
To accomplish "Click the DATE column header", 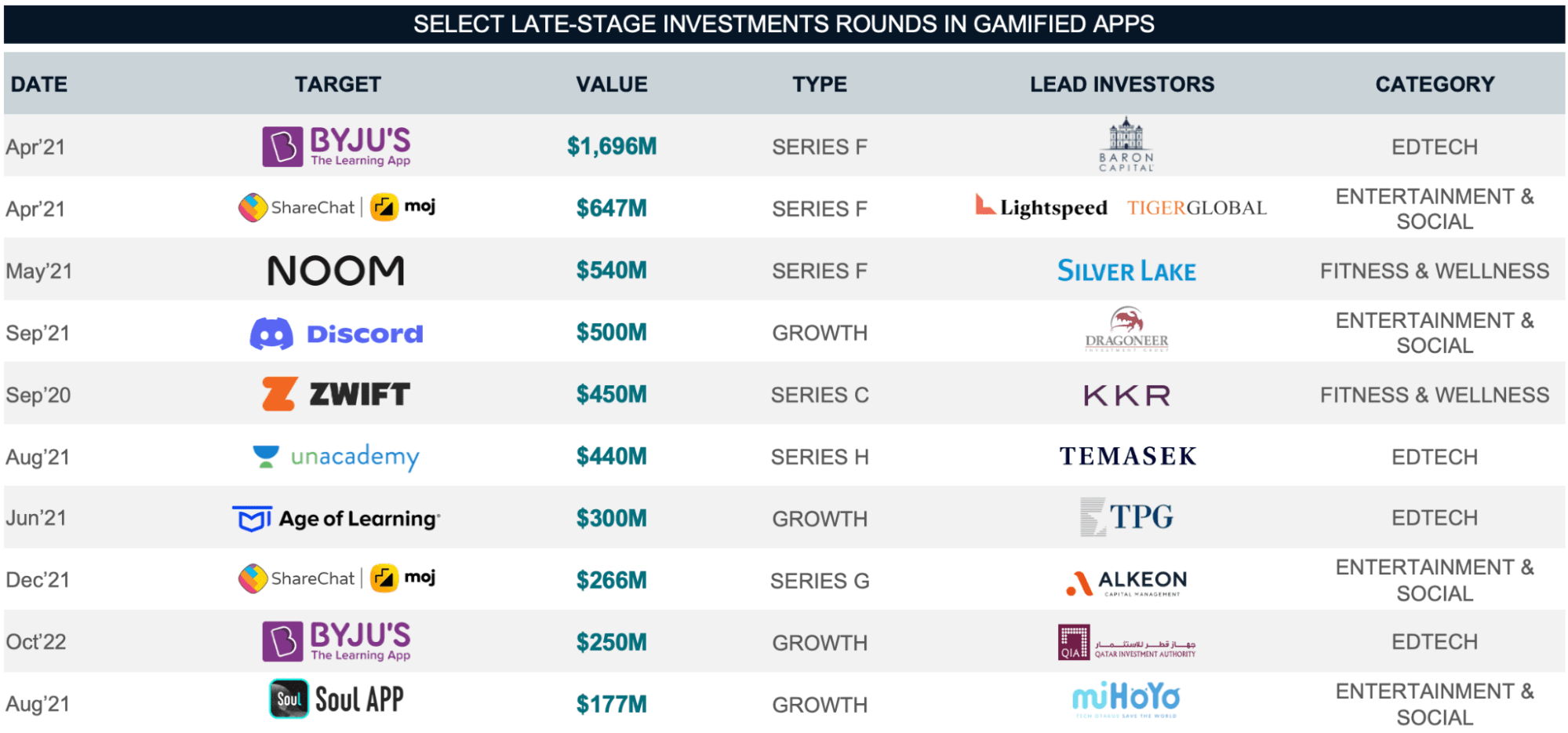I will [39, 84].
